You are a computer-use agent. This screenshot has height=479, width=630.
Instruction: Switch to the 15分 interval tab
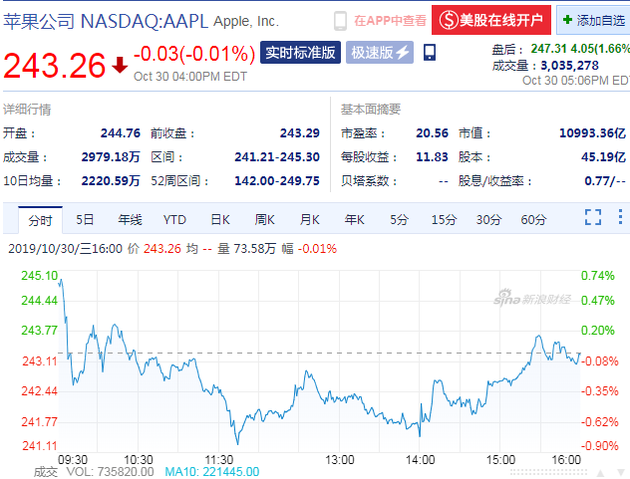click(x=444, y=220)
